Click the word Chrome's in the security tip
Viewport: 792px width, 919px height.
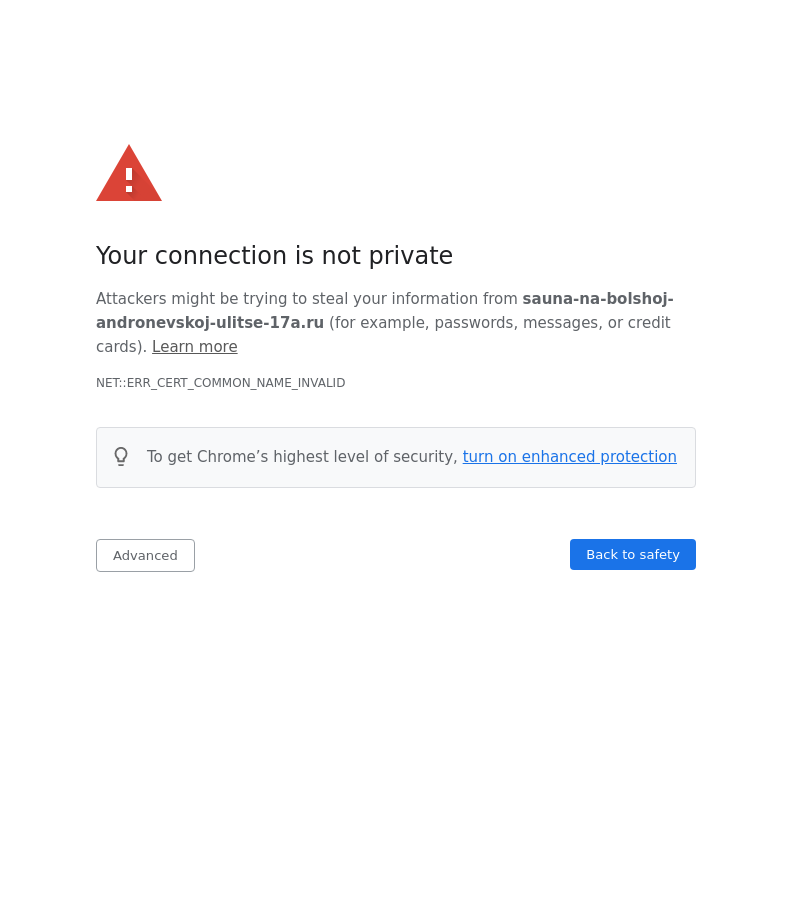click(232, 457)
